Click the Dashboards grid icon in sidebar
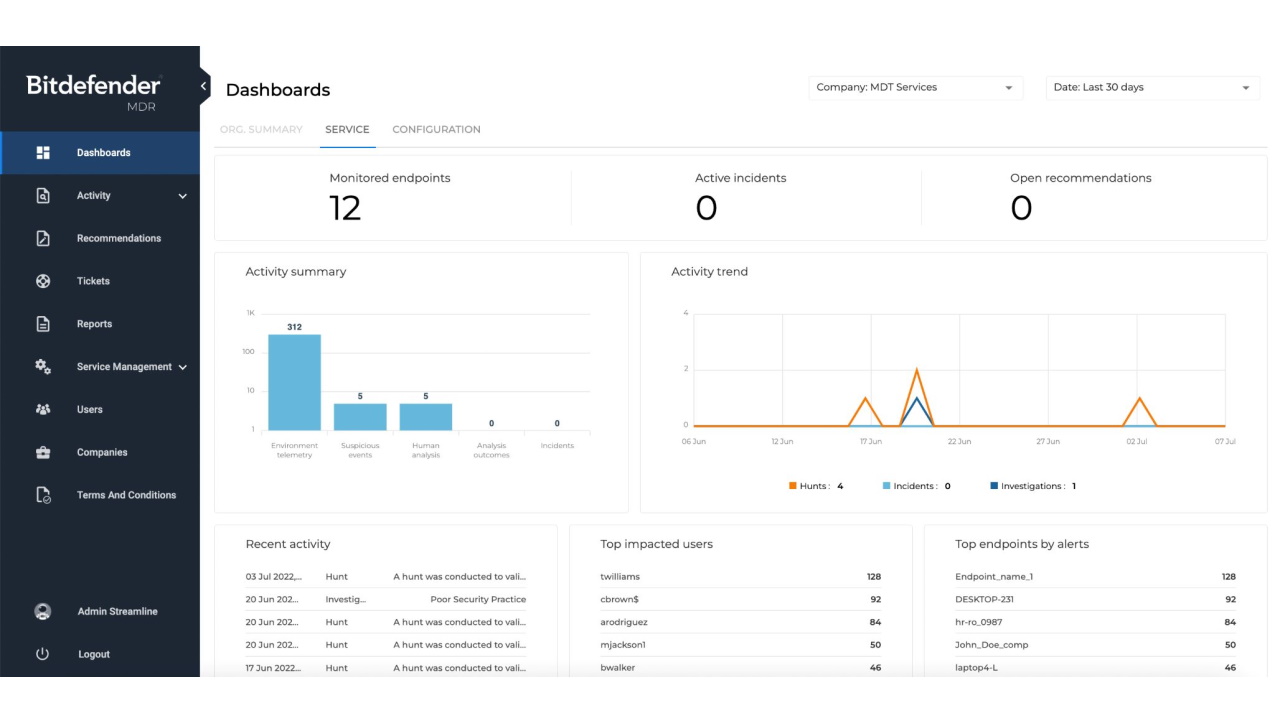1280x720 pixels. coord(43,153)
